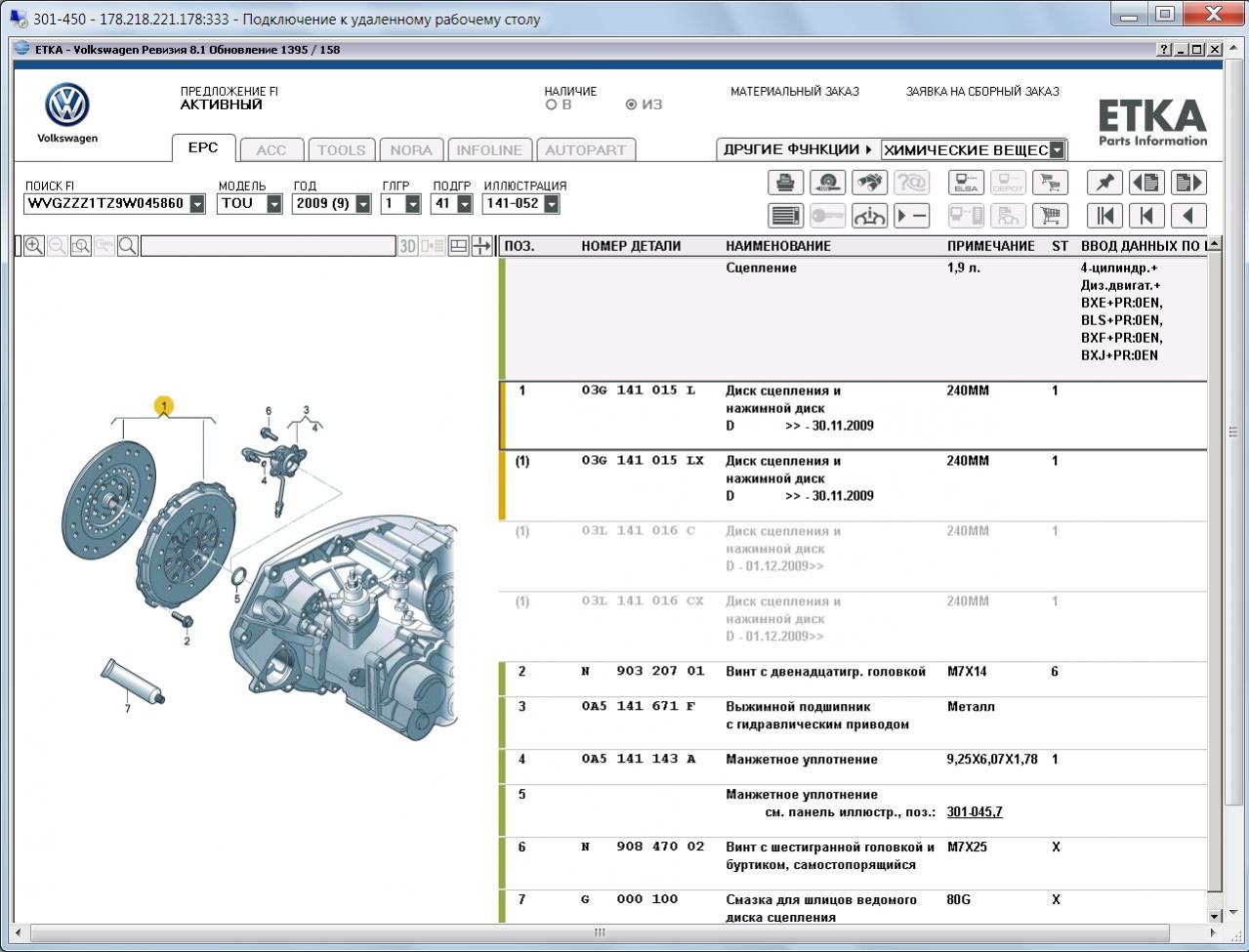Open the shopping cart order icon
1249x952 pixels.
click(1051, 216)
